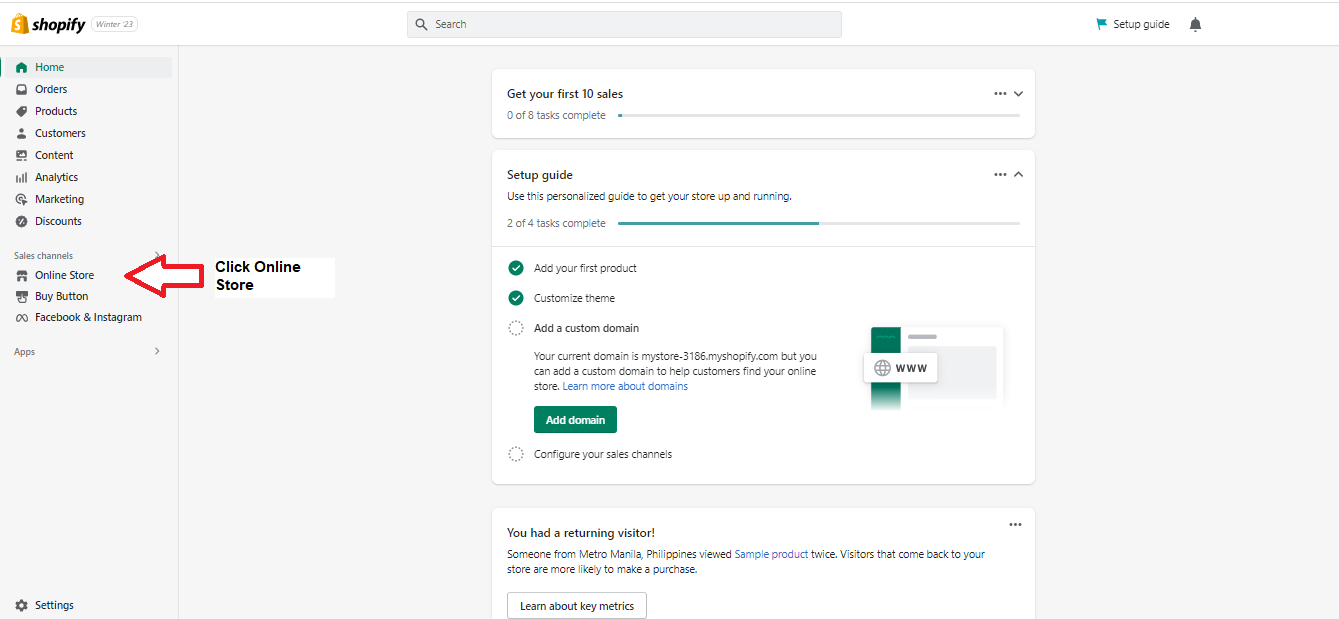Click the Sales channels section label

pos(43,256)
